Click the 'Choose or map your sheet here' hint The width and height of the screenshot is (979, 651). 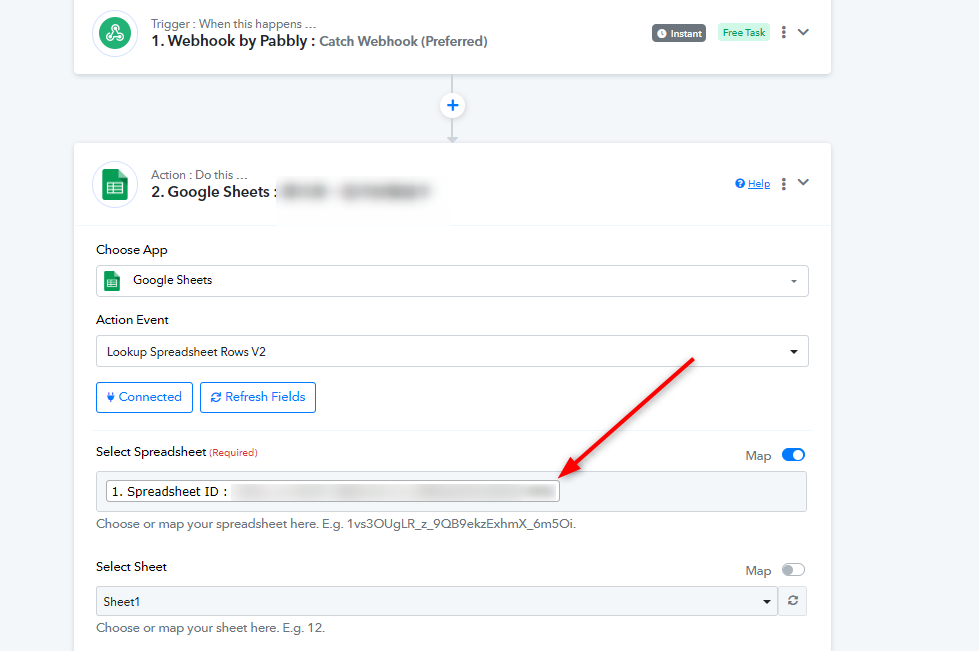210,628
